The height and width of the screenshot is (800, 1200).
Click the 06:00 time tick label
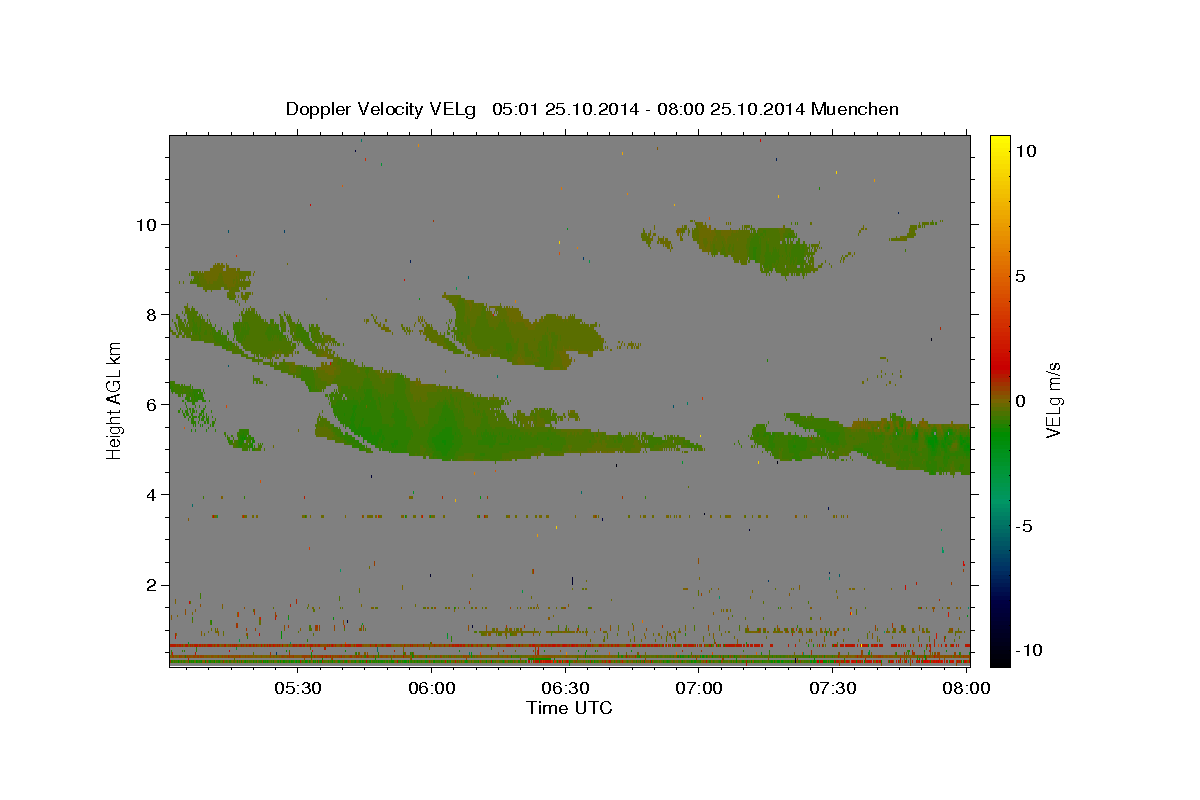(x=432, y=689)
